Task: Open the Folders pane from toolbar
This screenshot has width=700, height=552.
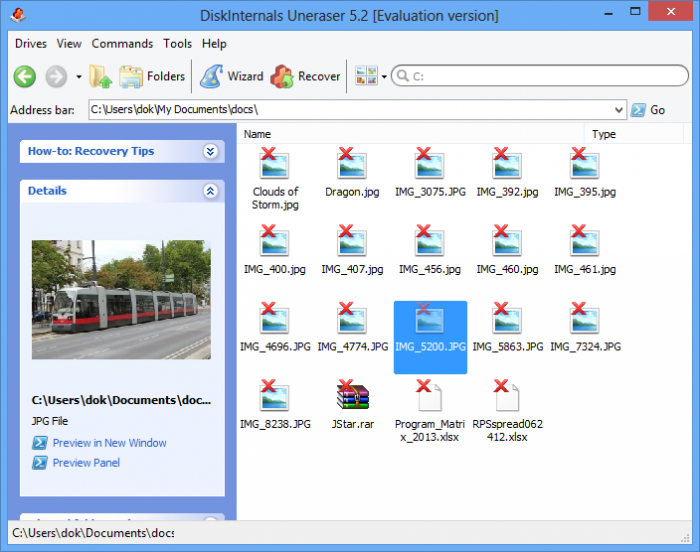Action: (x=152, y=76)
